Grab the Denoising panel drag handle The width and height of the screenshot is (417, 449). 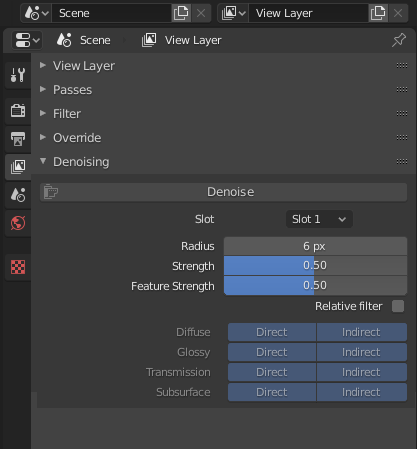(x=402, y=162)
